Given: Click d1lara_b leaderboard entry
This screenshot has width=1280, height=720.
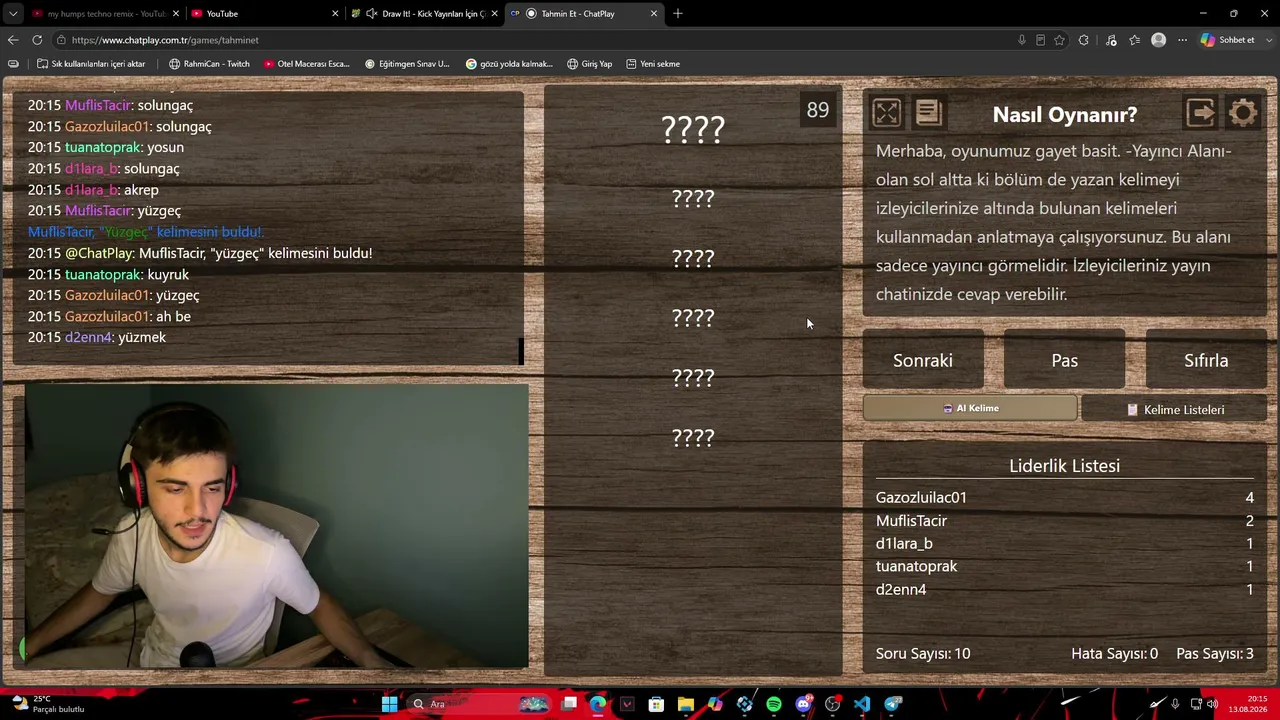Looking at the screenshot, I should click(x=904, y=543).
